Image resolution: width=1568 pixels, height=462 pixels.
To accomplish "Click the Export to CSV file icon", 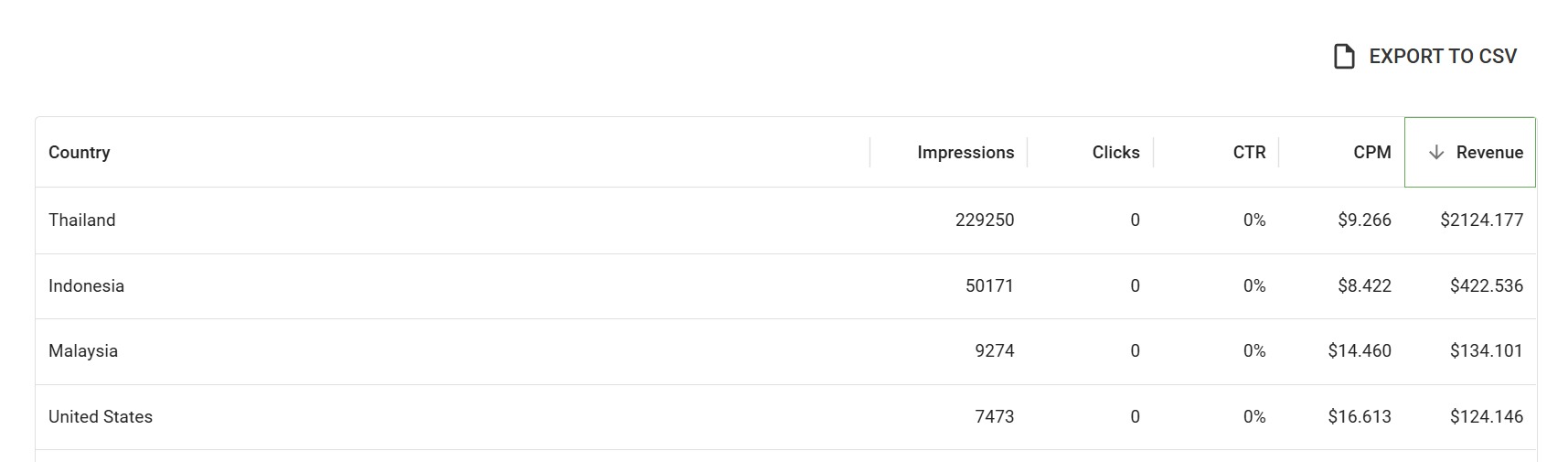I will pos(1344,57).
